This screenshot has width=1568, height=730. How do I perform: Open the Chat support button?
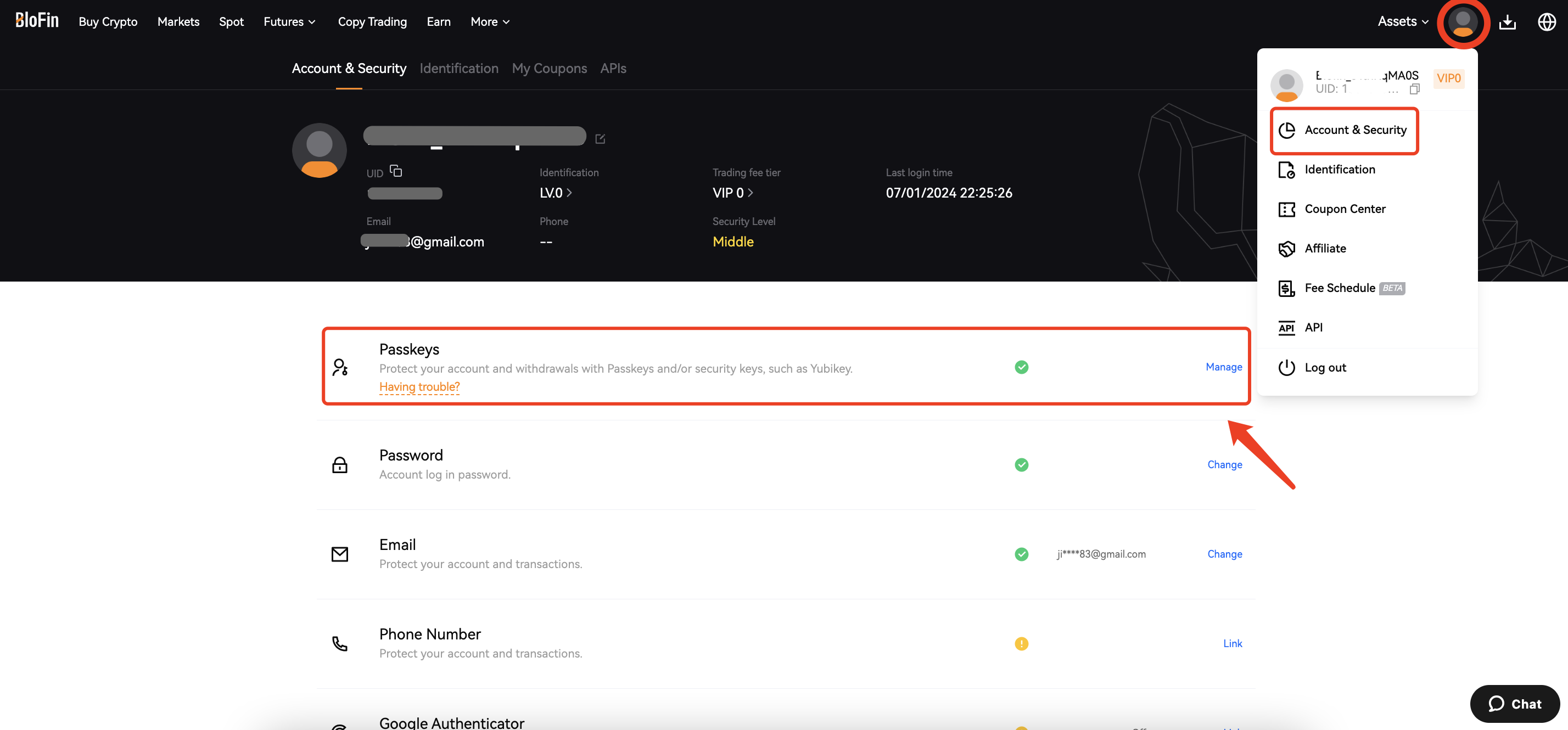(x=1514, y=704)
